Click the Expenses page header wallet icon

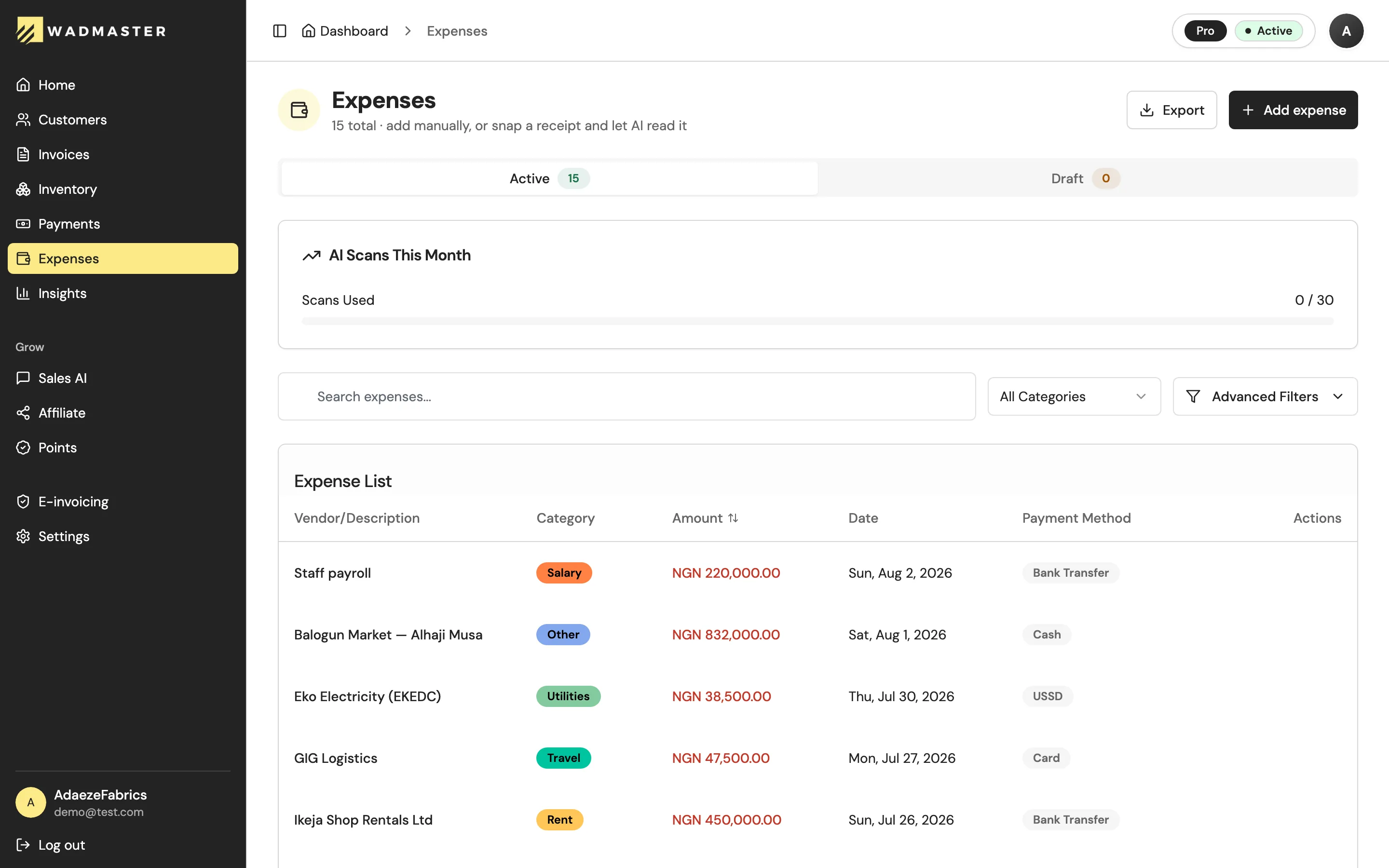(x=299, y=109)
